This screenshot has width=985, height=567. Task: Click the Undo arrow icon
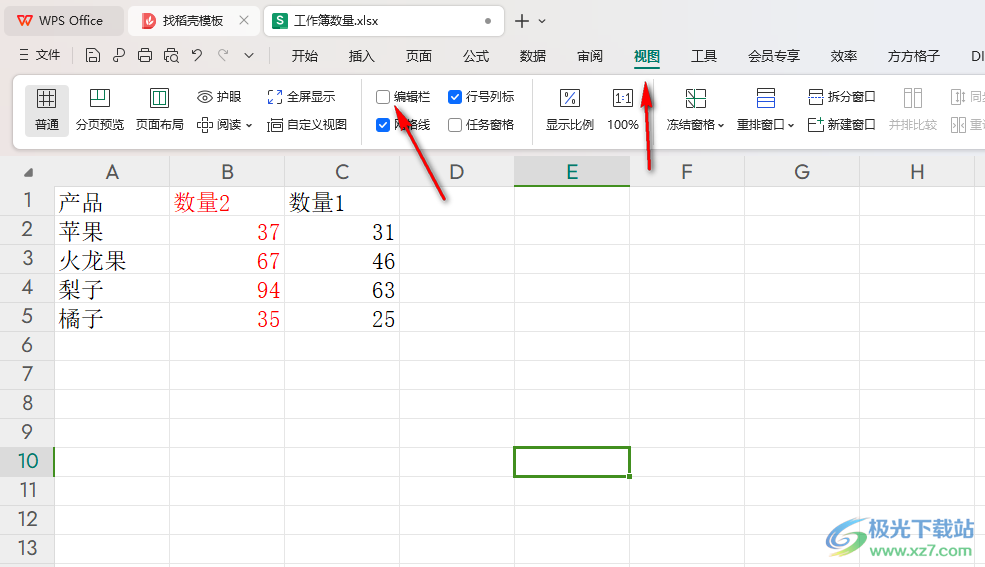[197, 56]
